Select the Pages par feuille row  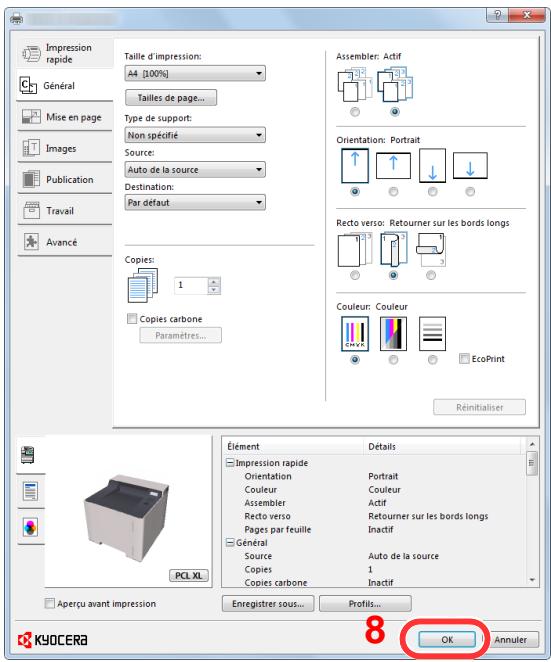coord(375,529)
